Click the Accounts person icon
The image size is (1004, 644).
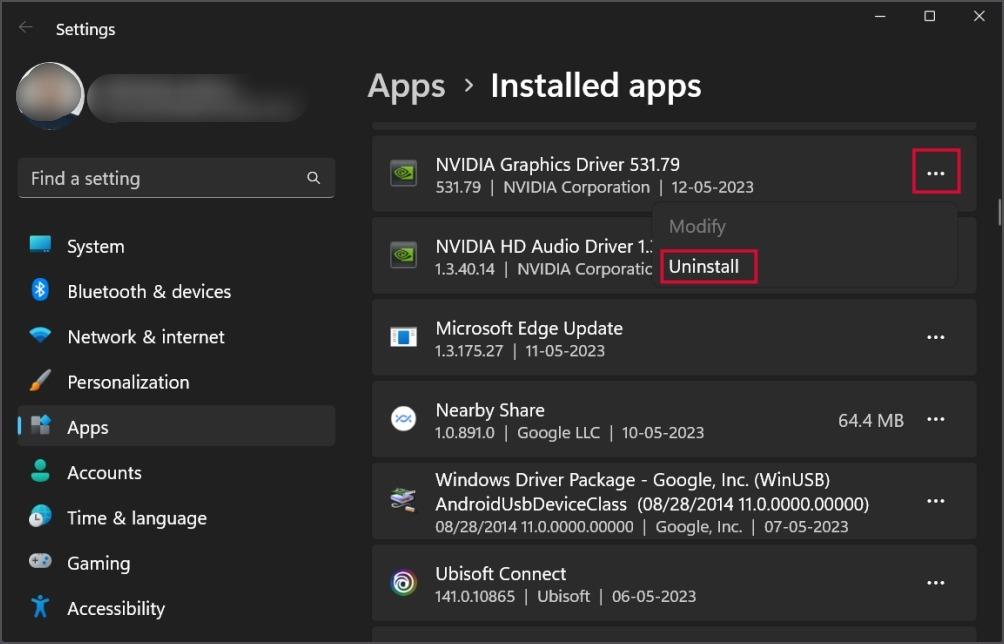point(40,471)
